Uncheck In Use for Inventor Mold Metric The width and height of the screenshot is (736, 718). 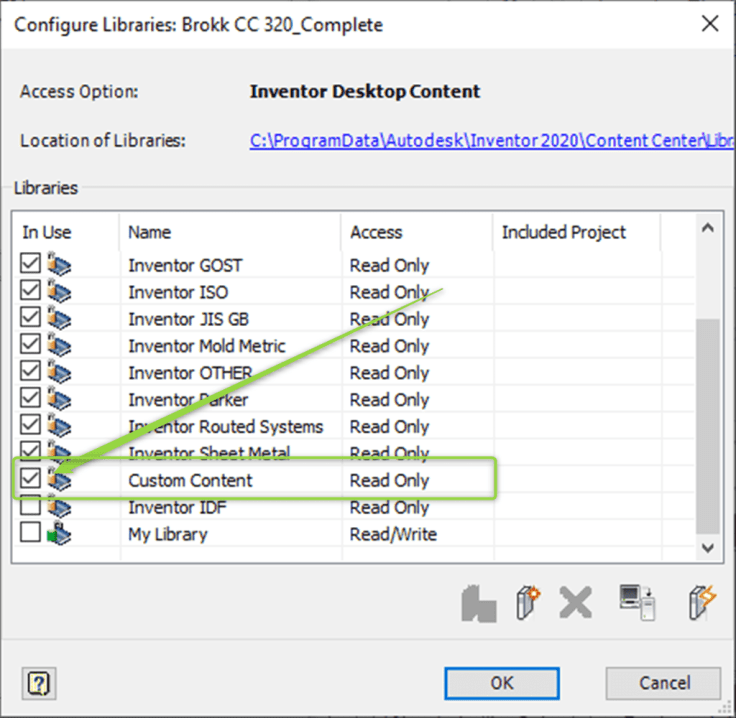31,344
